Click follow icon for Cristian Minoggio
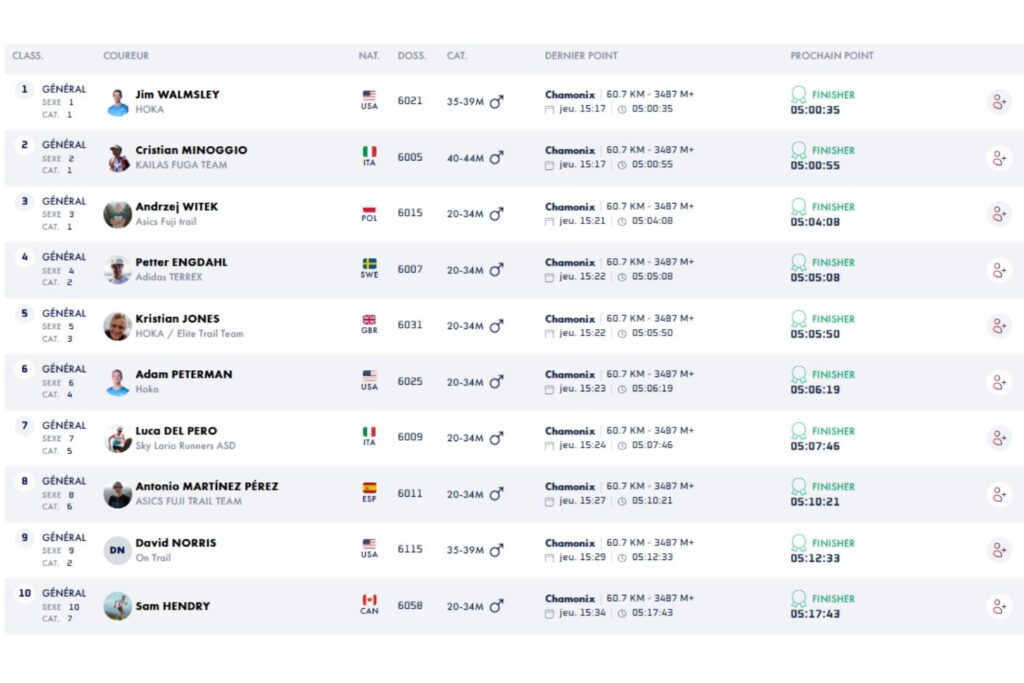1024x683 pixels. pyautogui.click(x=998, y=158)
